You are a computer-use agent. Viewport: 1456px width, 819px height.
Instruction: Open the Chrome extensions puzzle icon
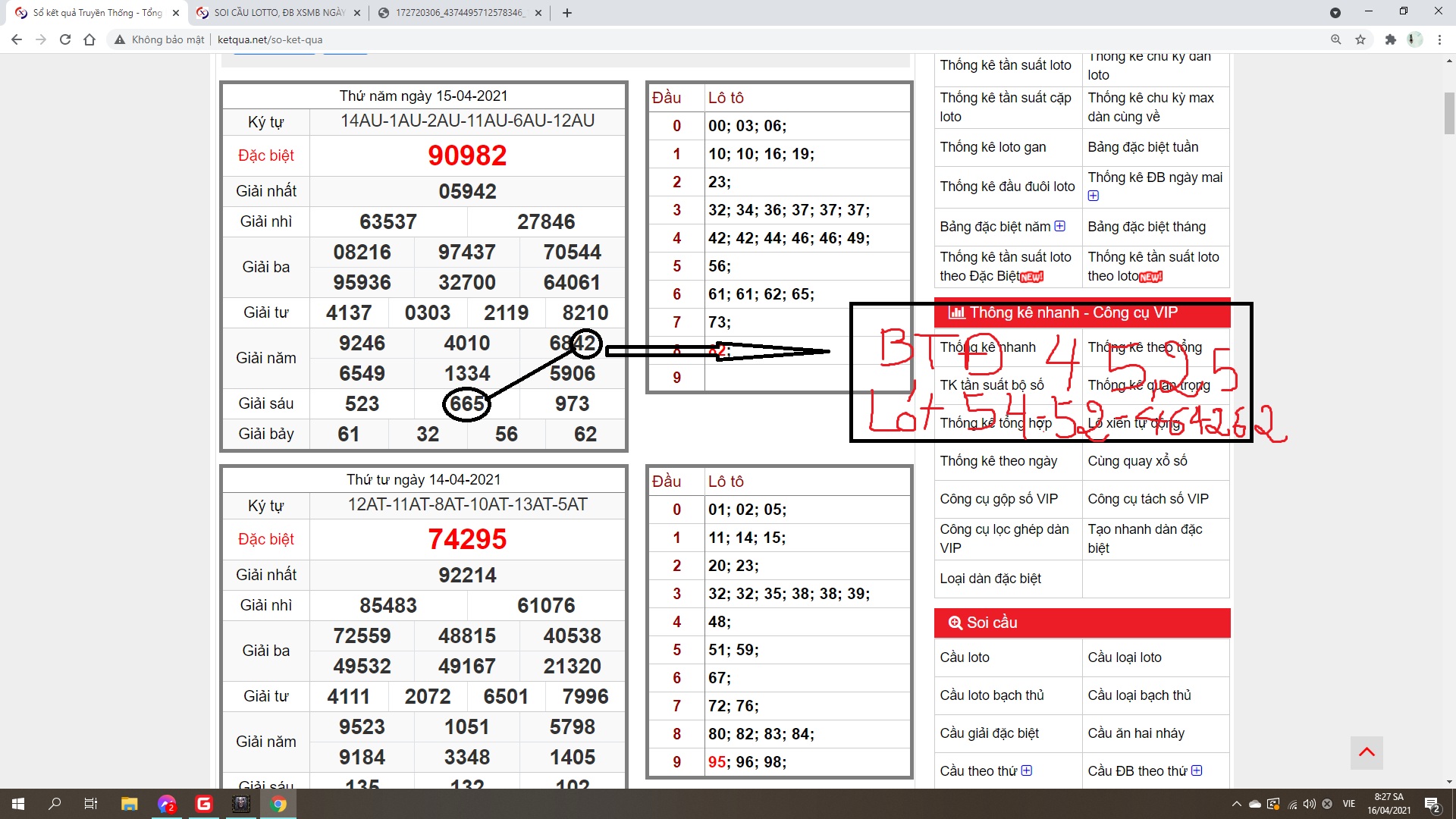(1390, 39)
